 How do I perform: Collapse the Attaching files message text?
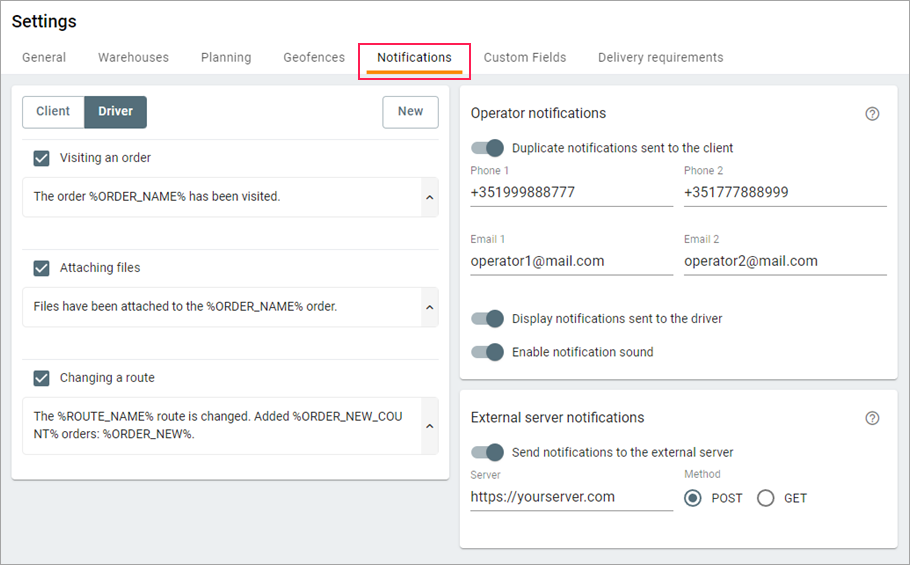point(430,307)
